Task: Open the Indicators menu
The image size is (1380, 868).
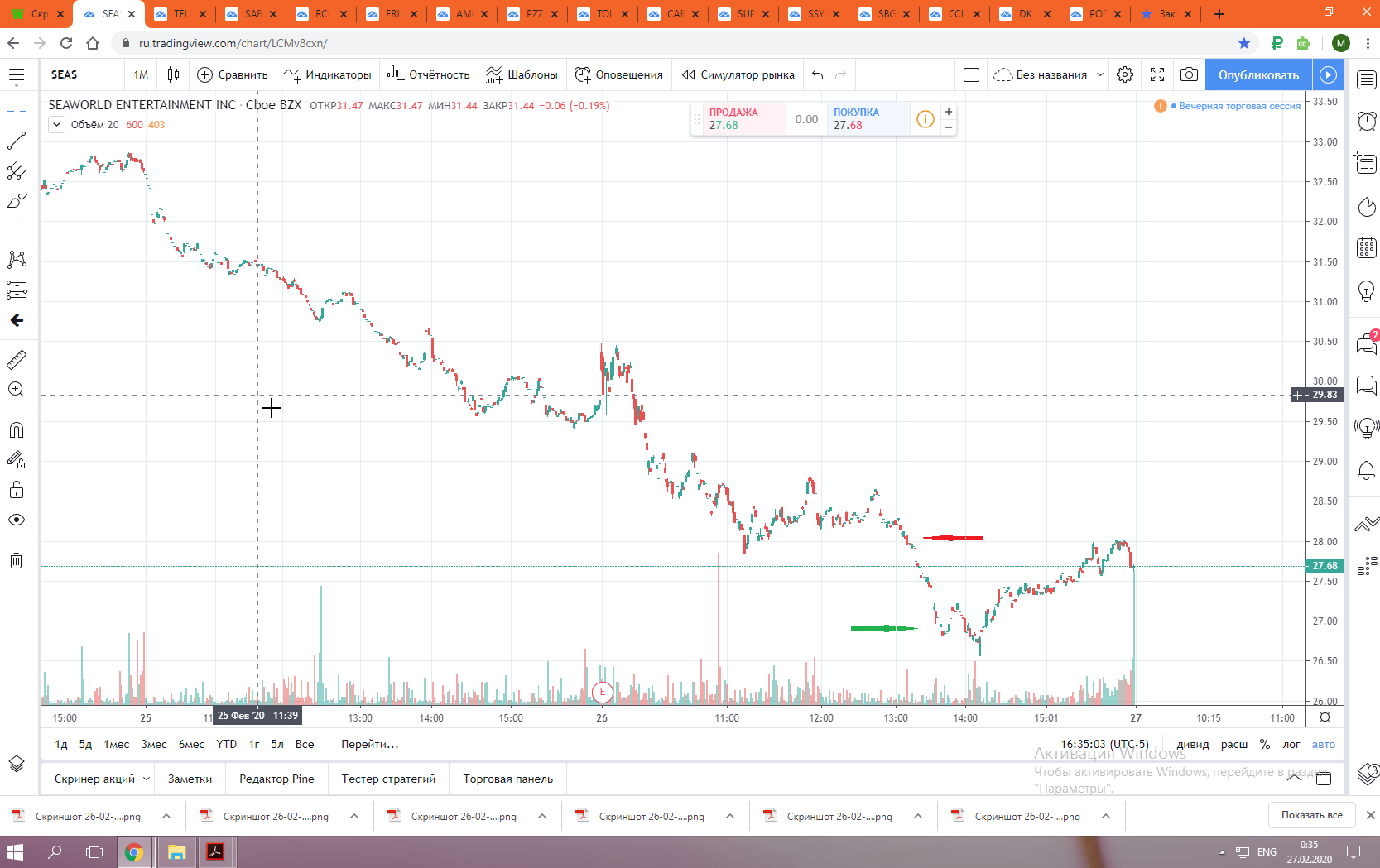Action: pyautogui.click(x=327, y=74)
